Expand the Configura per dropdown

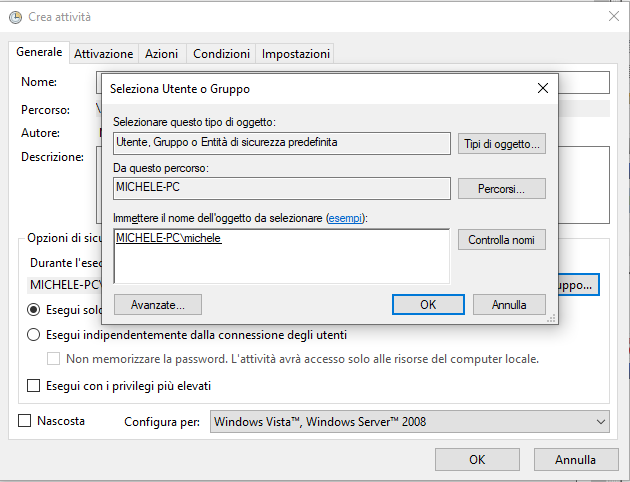click(x=410, y=422)
